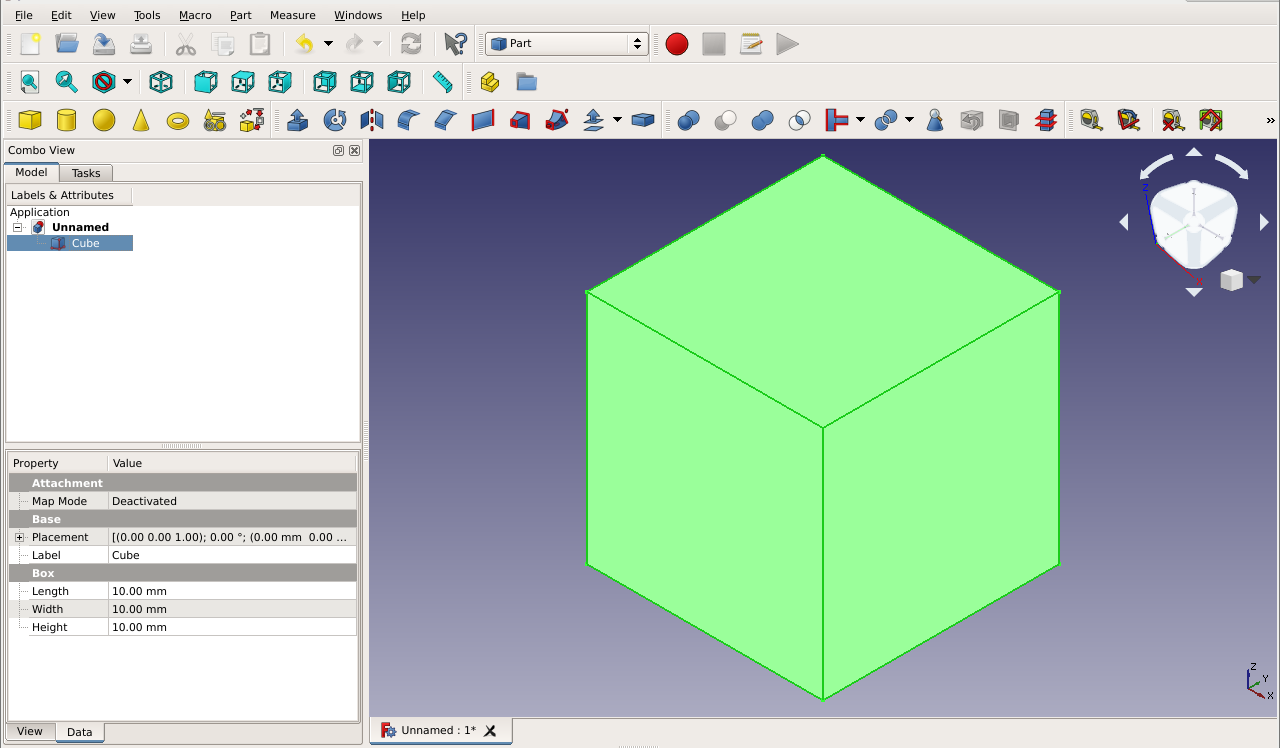Set view to isometric
The height and width of the screenshot is (748, 1280).
point(161,82)
